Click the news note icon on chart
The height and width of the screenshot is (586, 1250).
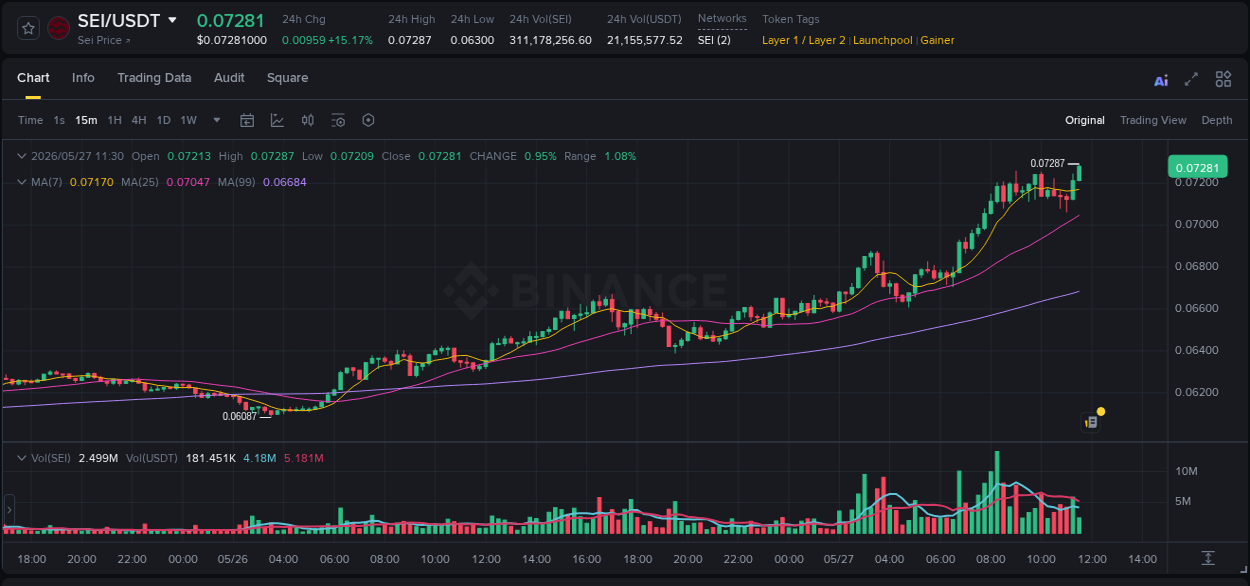pos(1092,422)
